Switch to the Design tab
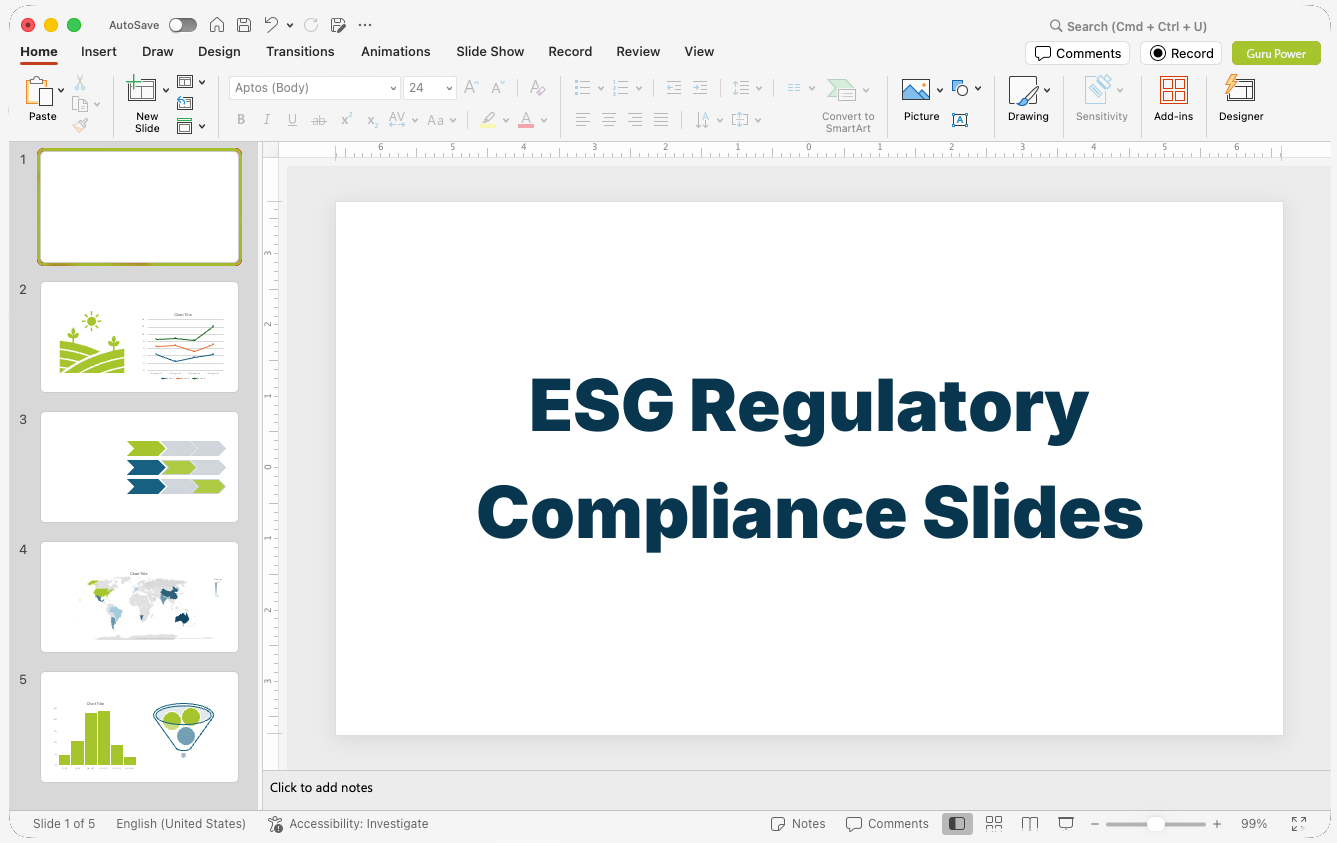 tap(219, 52)
